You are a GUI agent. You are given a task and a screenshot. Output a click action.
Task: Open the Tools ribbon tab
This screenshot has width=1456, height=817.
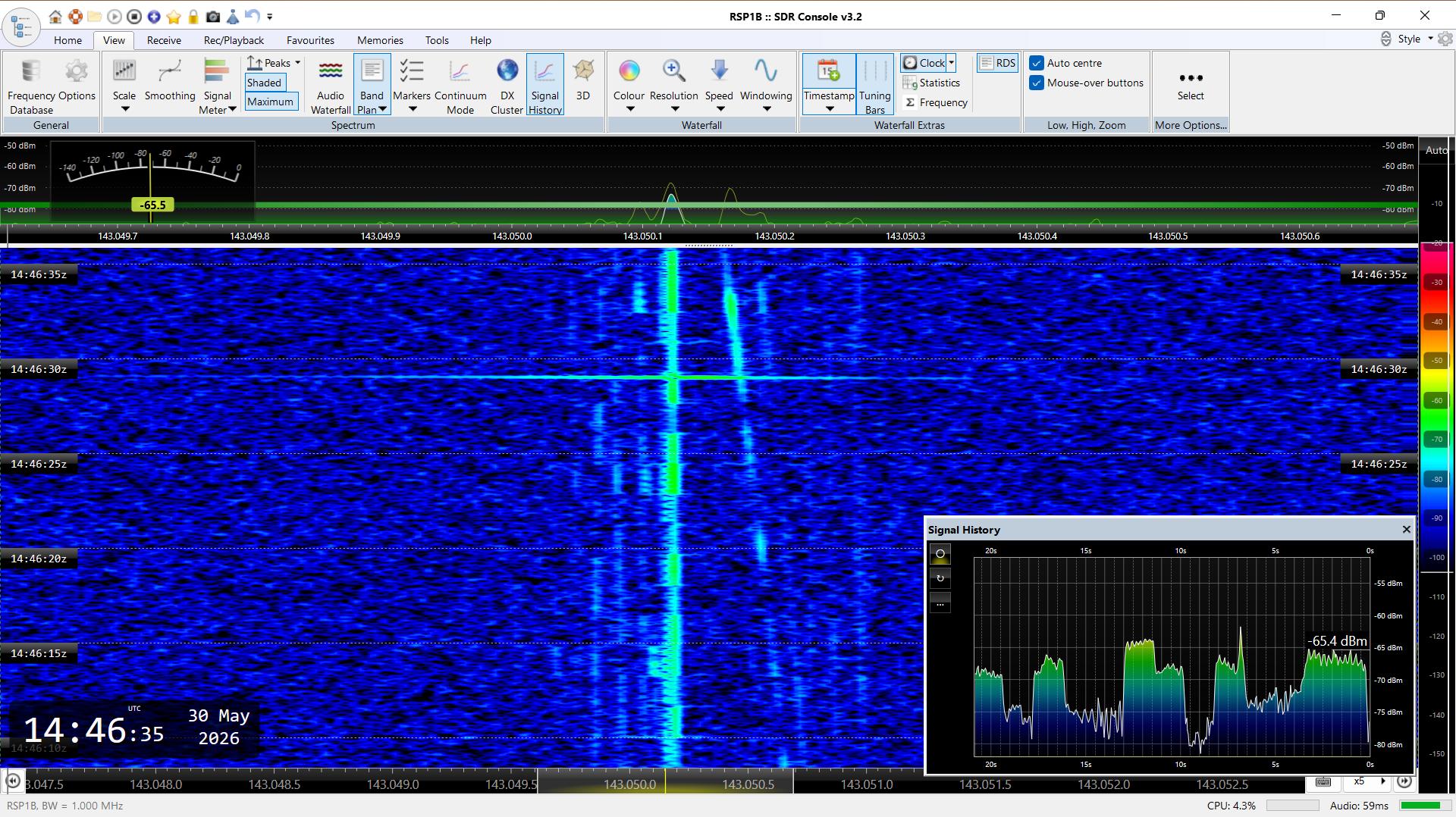tap(437, 40)
